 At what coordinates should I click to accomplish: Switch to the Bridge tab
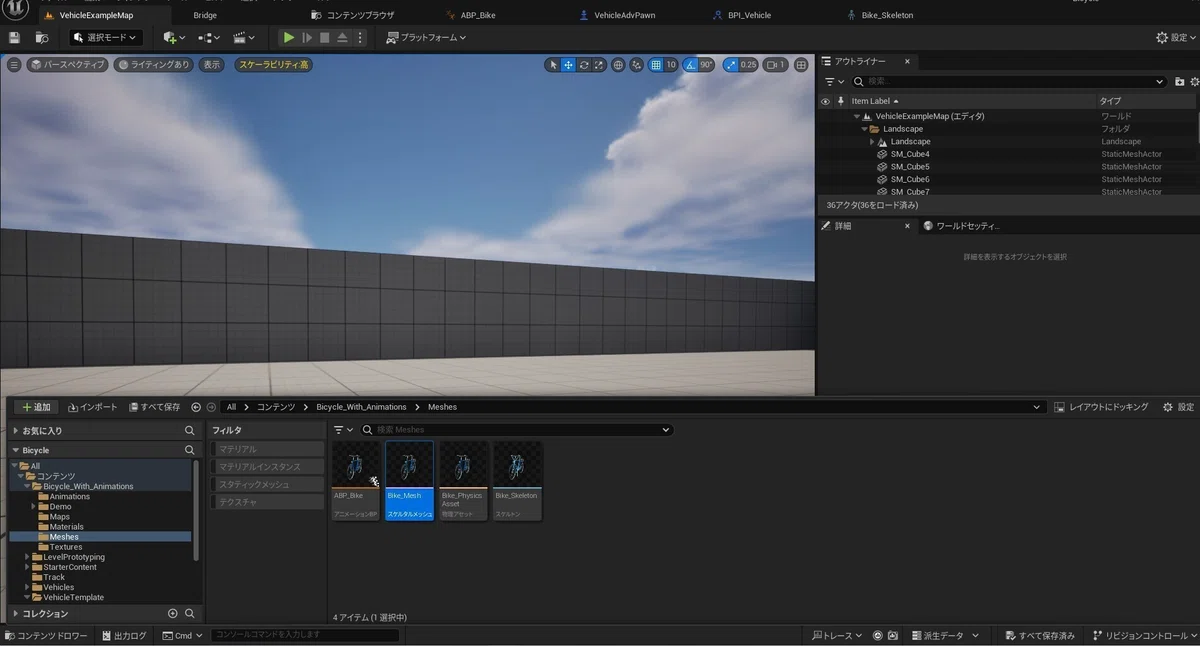tap(205, 15)
